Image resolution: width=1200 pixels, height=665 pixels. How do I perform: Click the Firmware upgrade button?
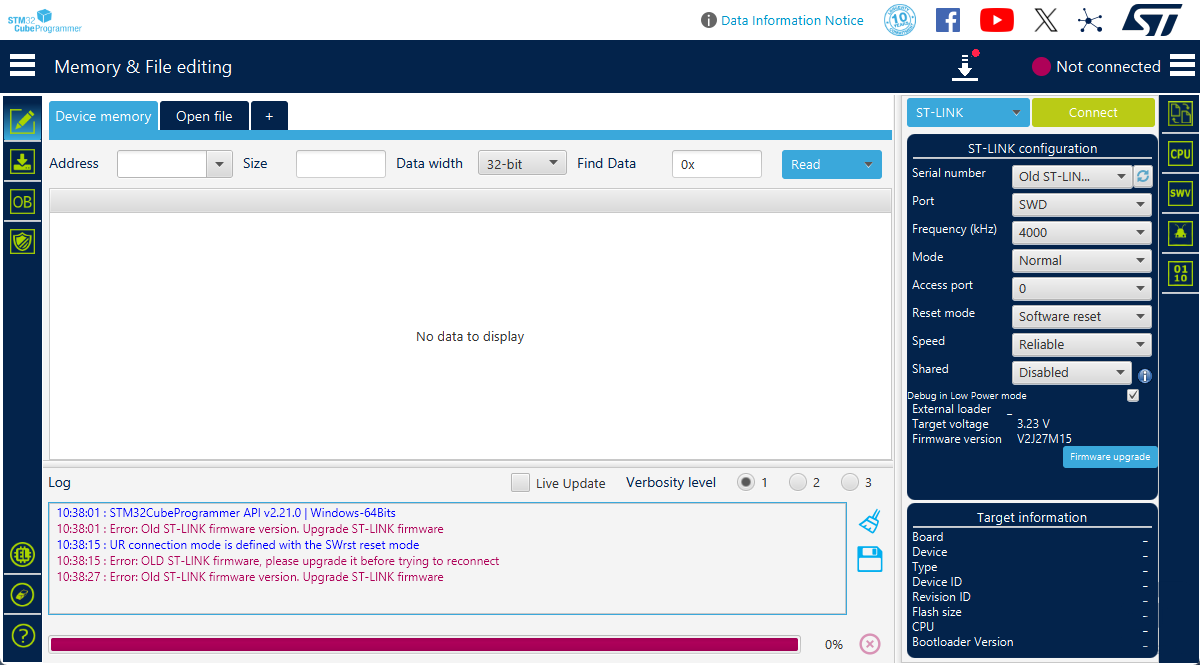tap(1109, 457)
